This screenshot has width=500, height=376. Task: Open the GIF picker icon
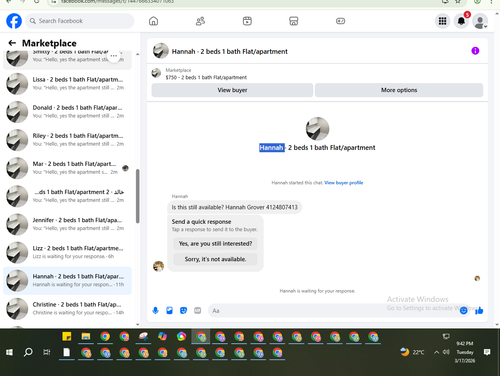pyautogui.click(x=198, y=311)
